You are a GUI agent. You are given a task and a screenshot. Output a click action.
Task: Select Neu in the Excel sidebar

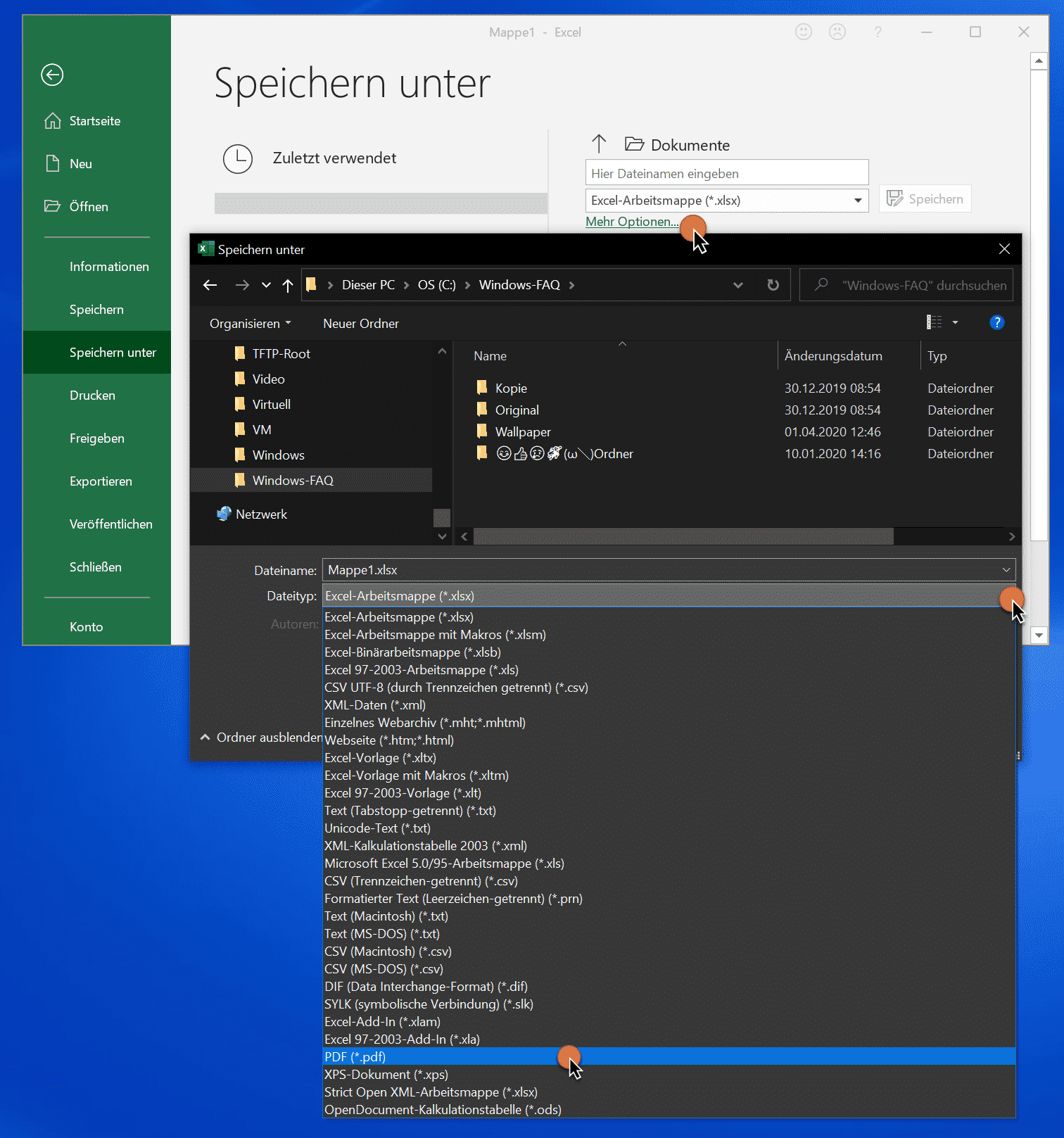coord(68,164)
